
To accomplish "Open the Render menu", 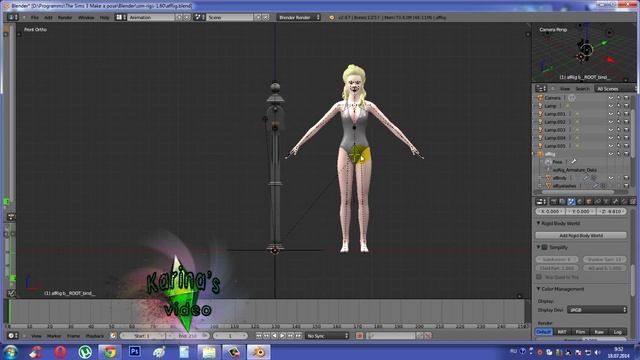I will coord(65,18).
